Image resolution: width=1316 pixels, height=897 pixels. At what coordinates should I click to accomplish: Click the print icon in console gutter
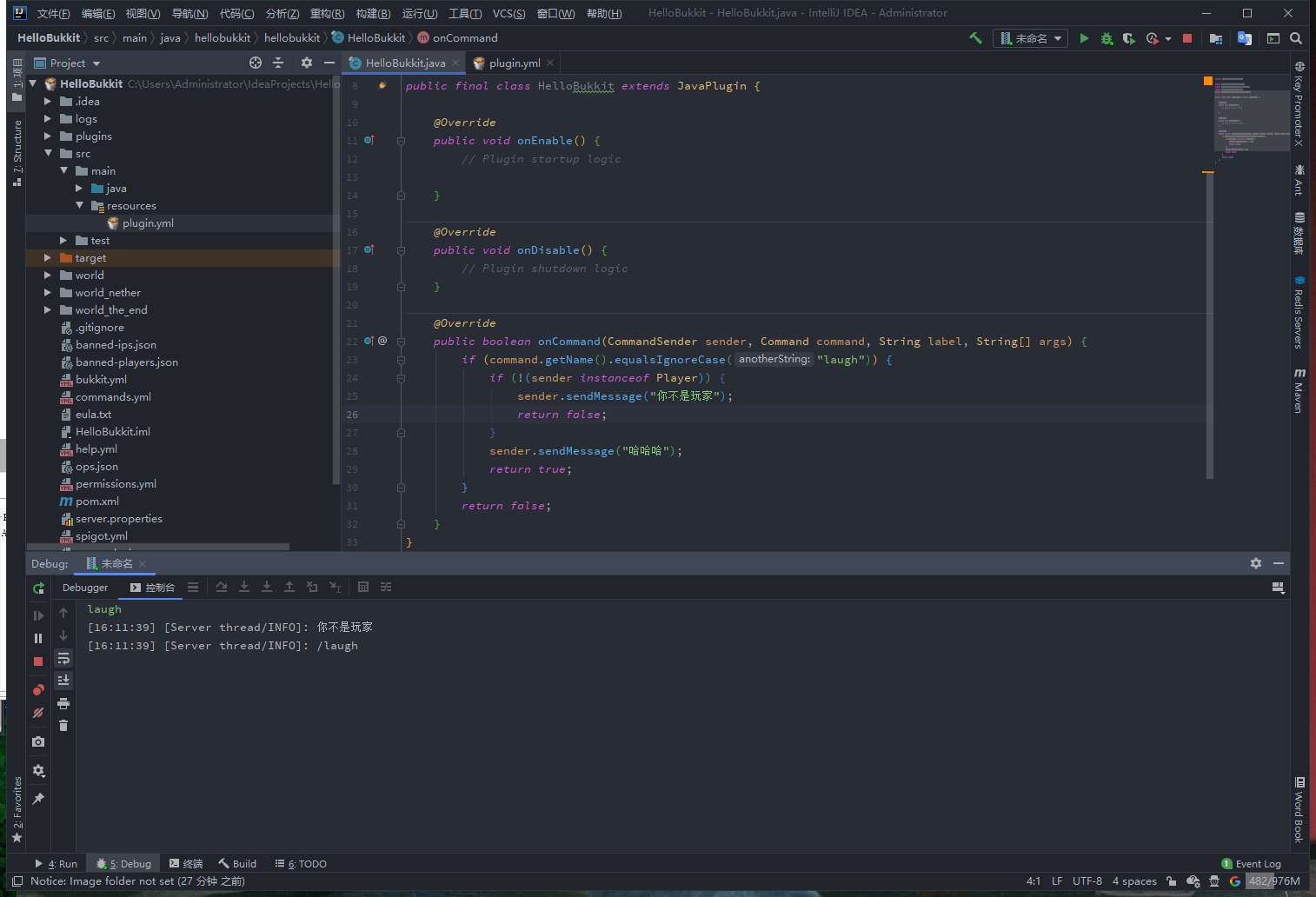[x=63, y=703]
